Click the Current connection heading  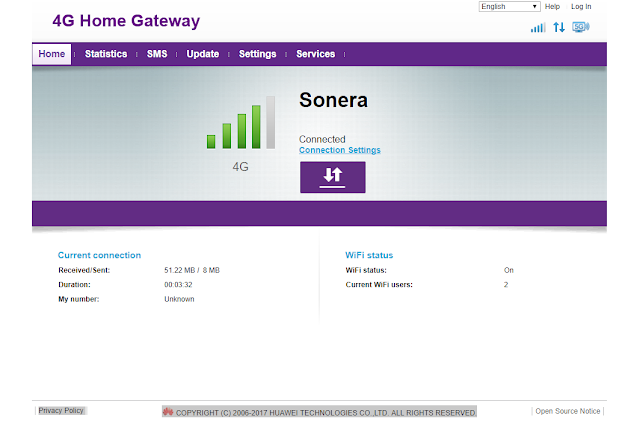pyautogui.click(x=99, y=255)
